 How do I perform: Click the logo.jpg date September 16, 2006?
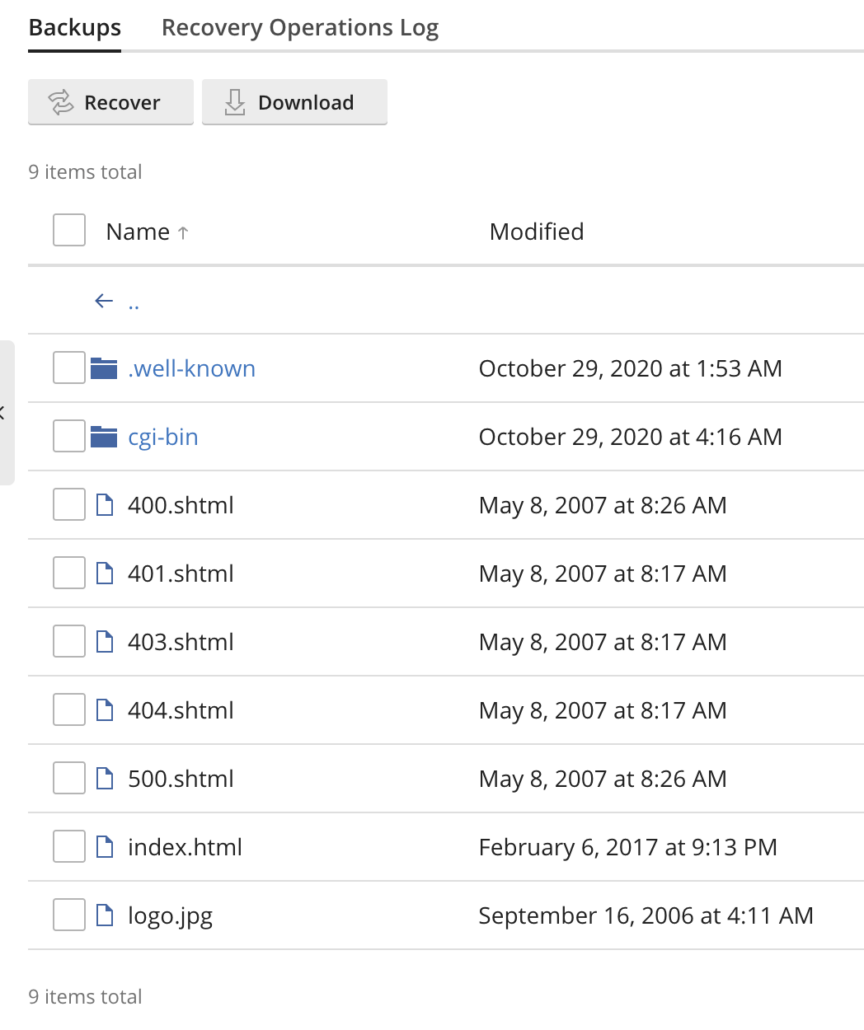[646, 916]
